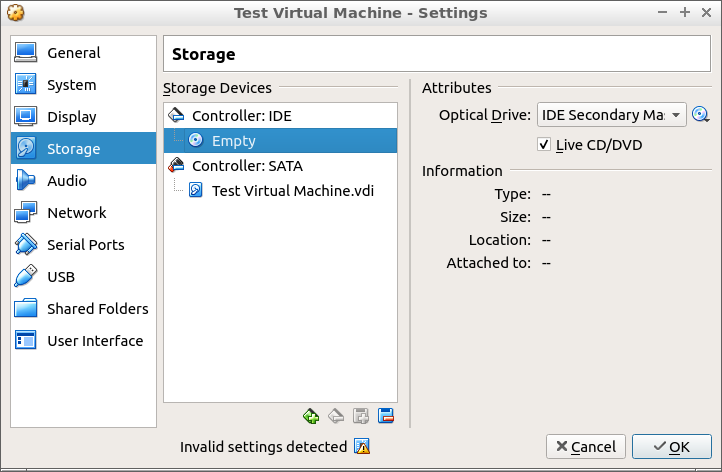Click the SATA controller icon

tap(176, 165)
